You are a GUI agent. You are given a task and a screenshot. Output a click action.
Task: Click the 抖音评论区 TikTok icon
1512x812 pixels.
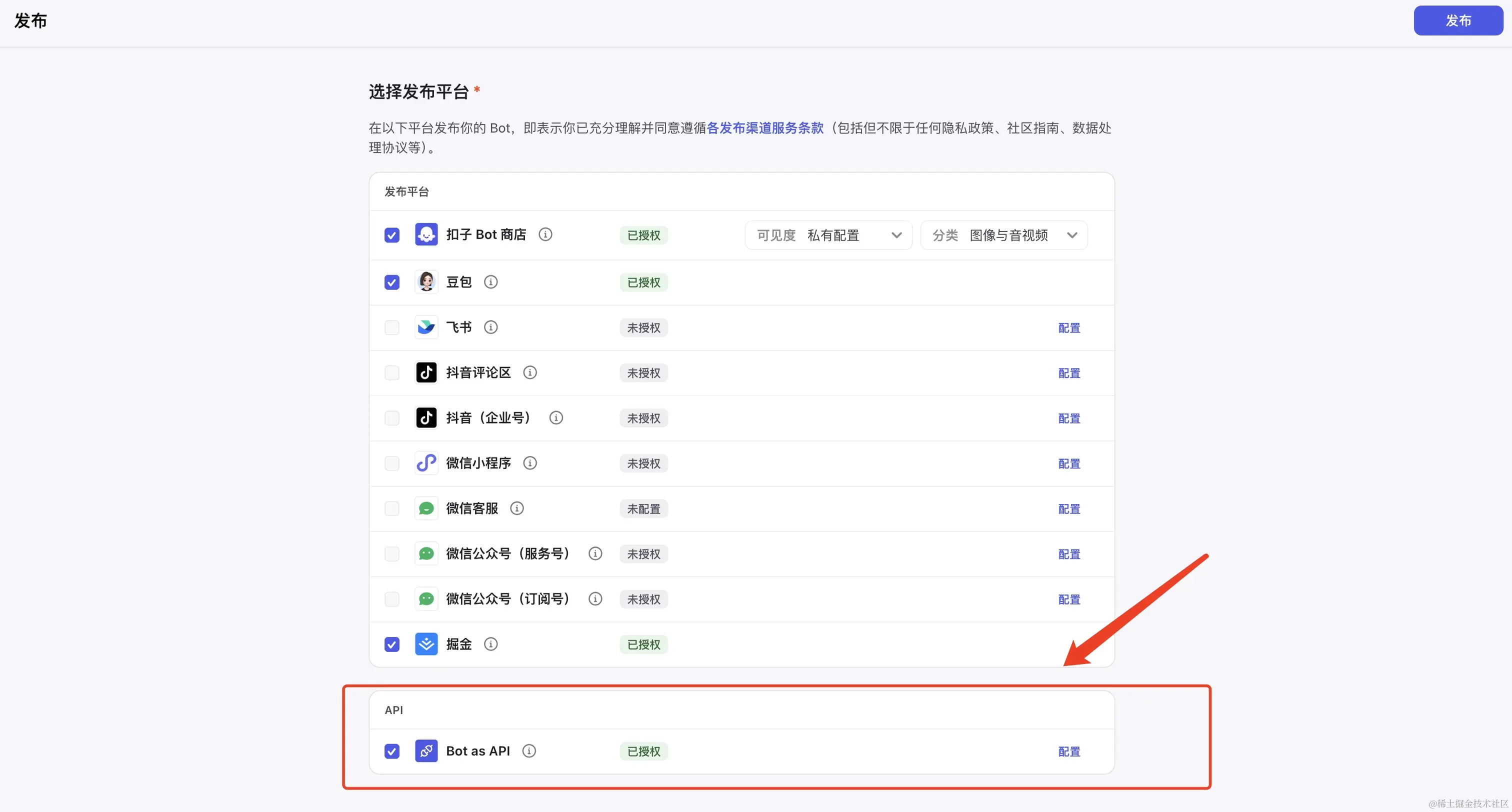click(x=426, y=372)
